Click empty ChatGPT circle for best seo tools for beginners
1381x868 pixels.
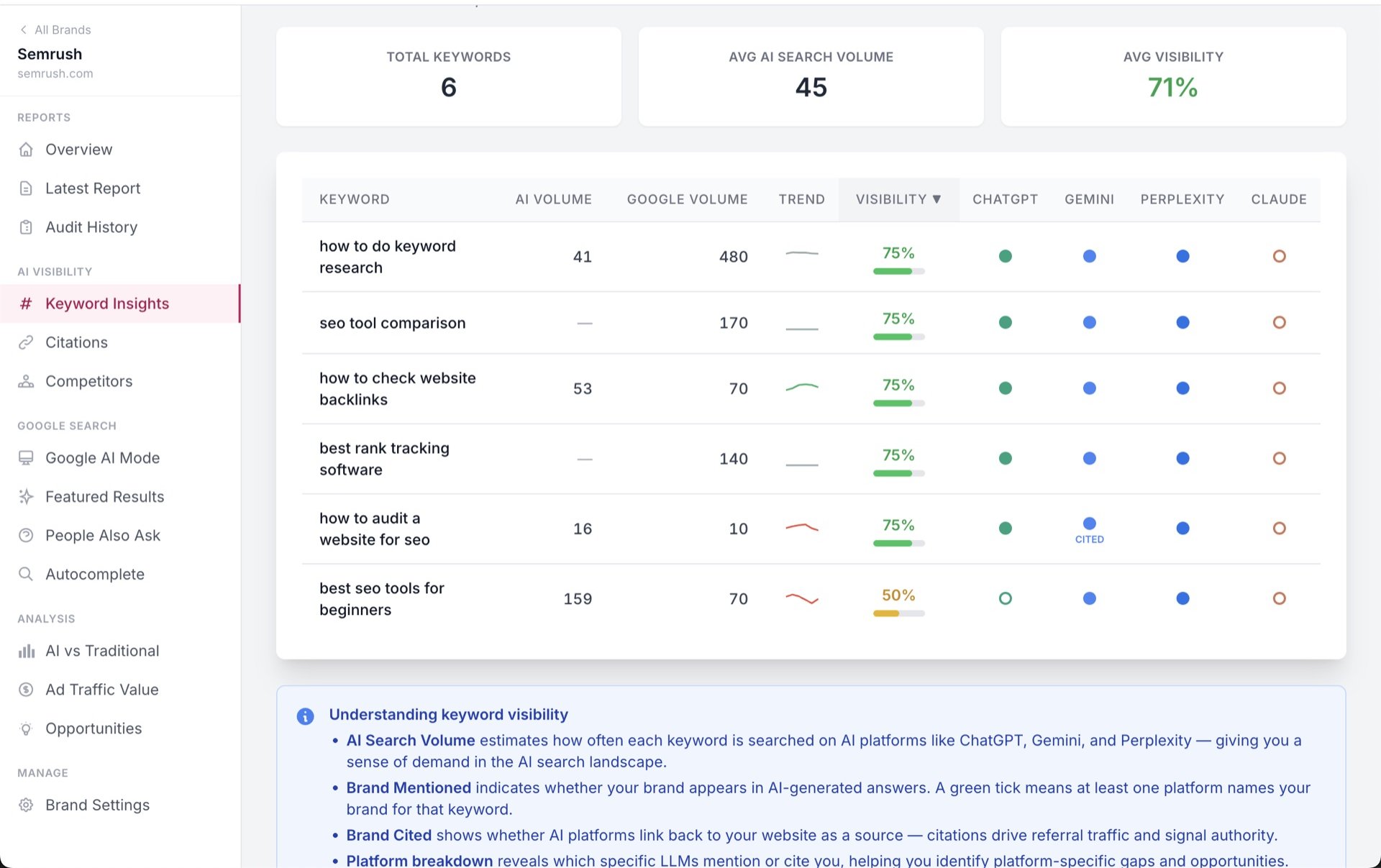click(1006, 598)
